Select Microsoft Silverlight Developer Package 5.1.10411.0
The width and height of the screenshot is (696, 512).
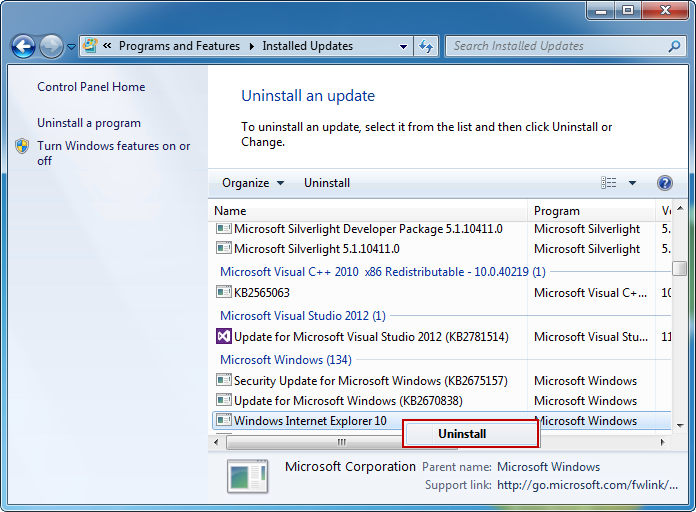pos(368,229)
